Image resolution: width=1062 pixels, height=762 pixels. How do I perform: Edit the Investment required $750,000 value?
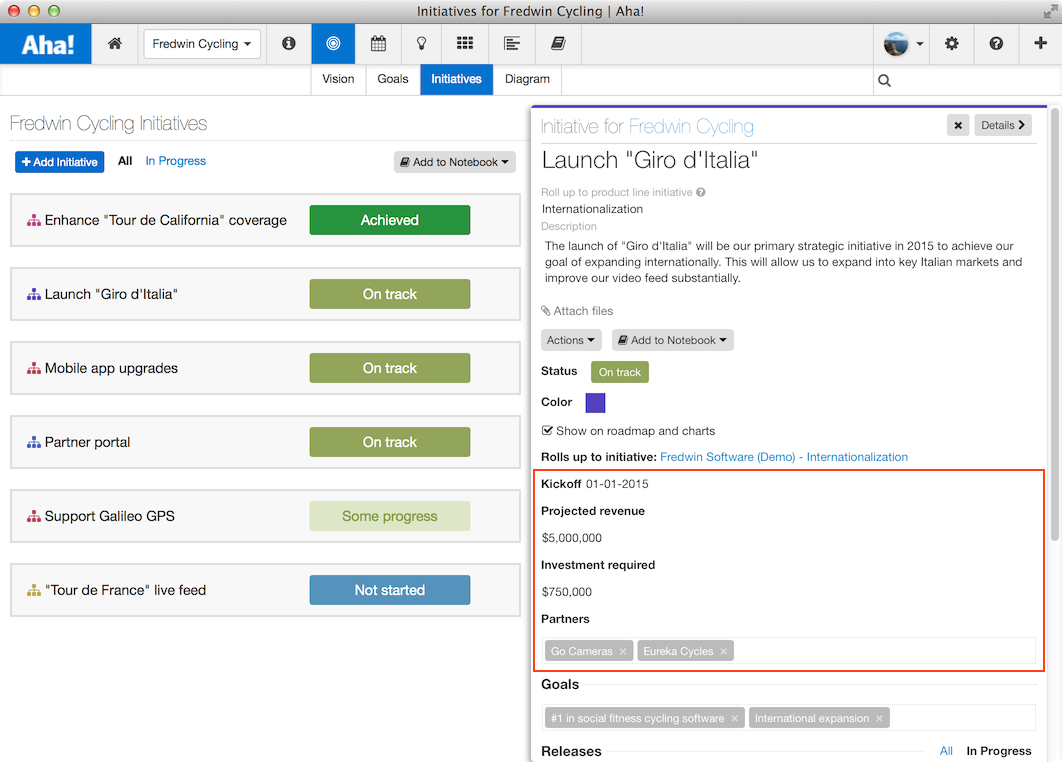(567, 592)
